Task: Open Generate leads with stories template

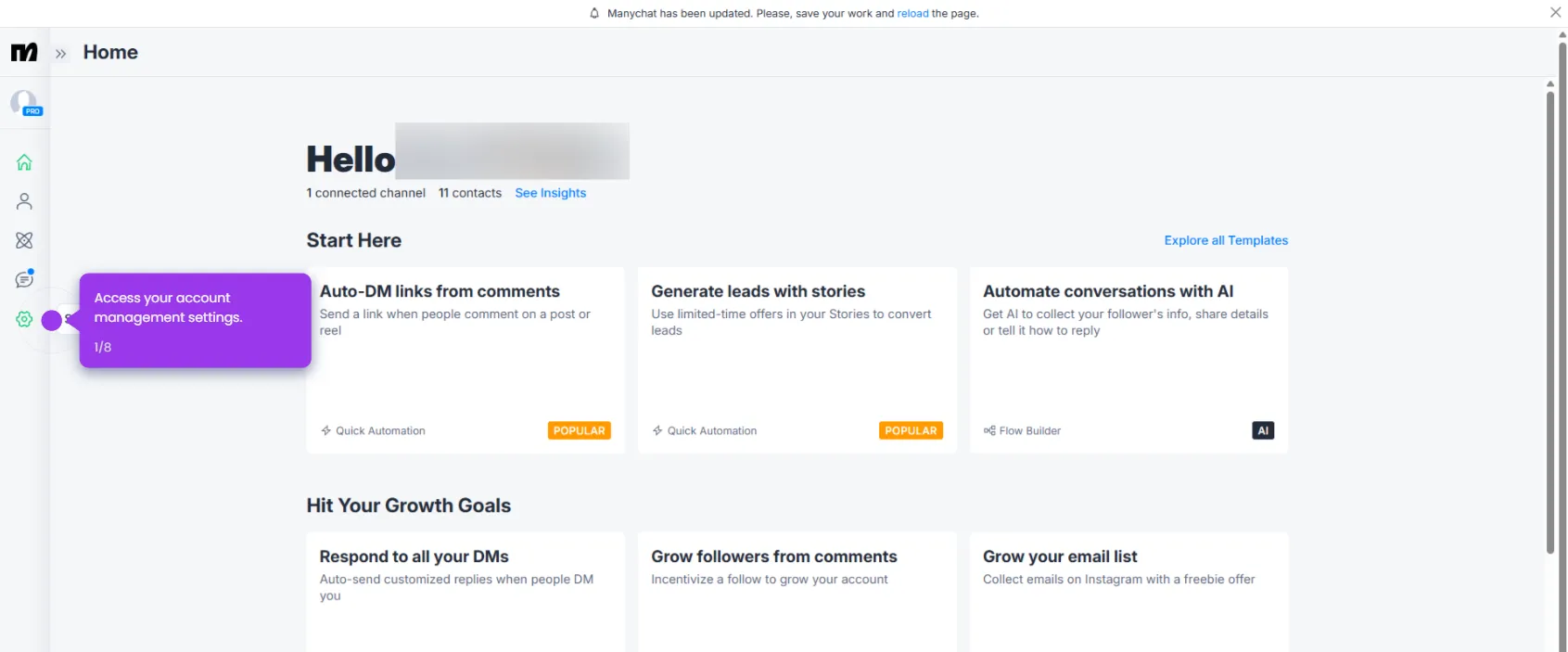Action: pyautogui.click(x=797, y=360)
